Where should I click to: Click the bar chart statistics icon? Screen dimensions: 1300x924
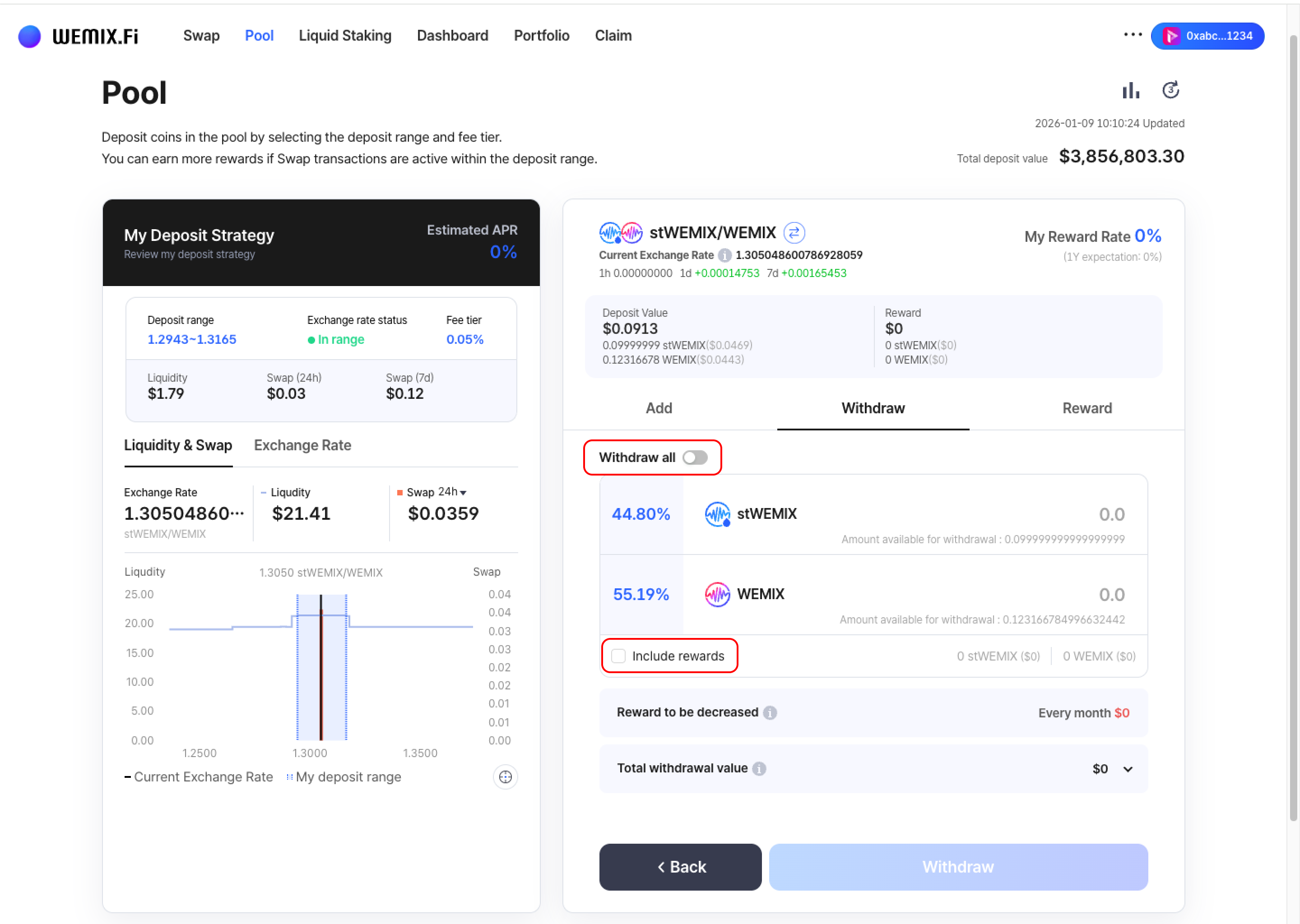[x=1130, y=91]
